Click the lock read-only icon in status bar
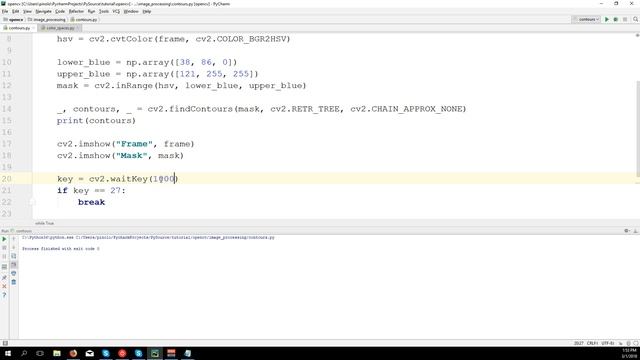640x360 pixels. (x=621, y=343)
